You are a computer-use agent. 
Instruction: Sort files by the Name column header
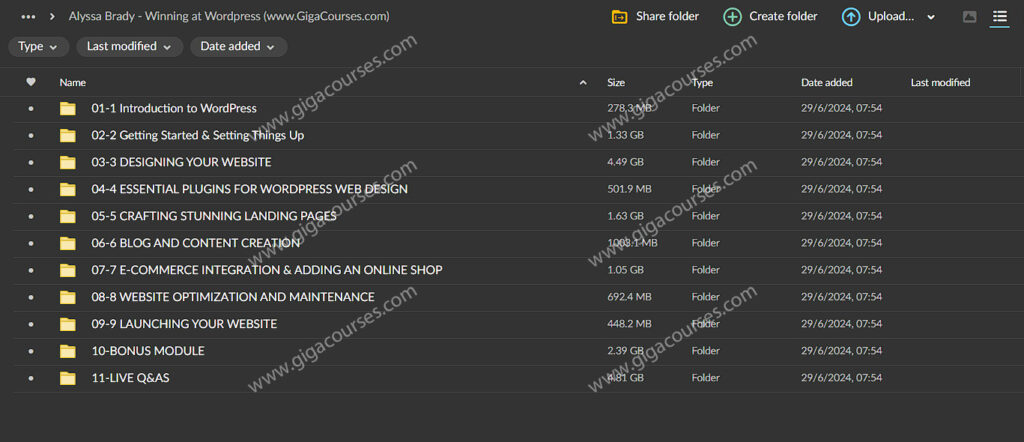pyautogui.click(x=73, y=83)
